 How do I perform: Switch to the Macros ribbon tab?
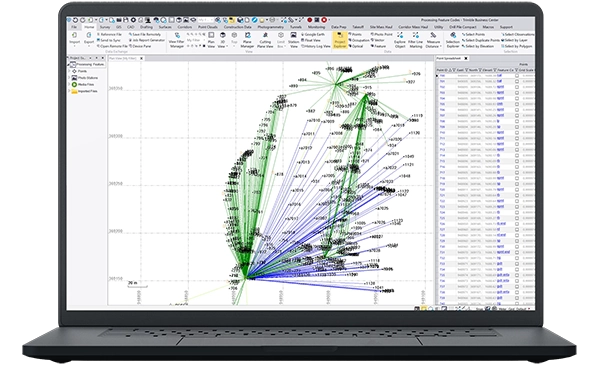[x=488, y=27]
